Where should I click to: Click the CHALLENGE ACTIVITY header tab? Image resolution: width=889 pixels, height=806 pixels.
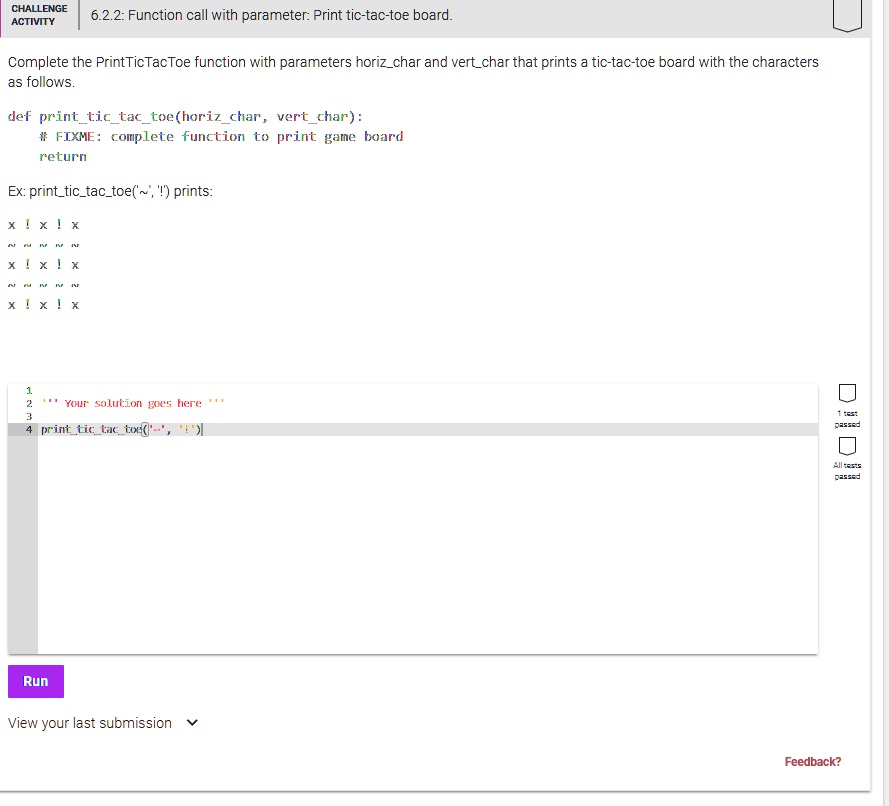pyautogui.click(x=38, y=16)
